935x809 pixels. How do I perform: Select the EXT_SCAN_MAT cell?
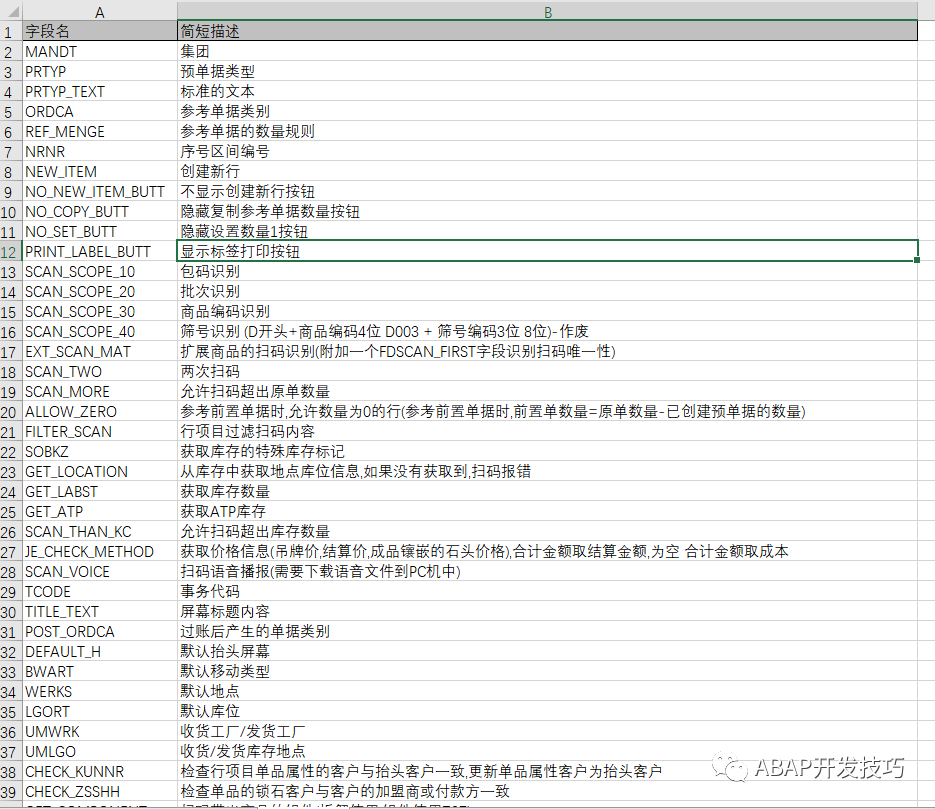[x=100, y=351]
